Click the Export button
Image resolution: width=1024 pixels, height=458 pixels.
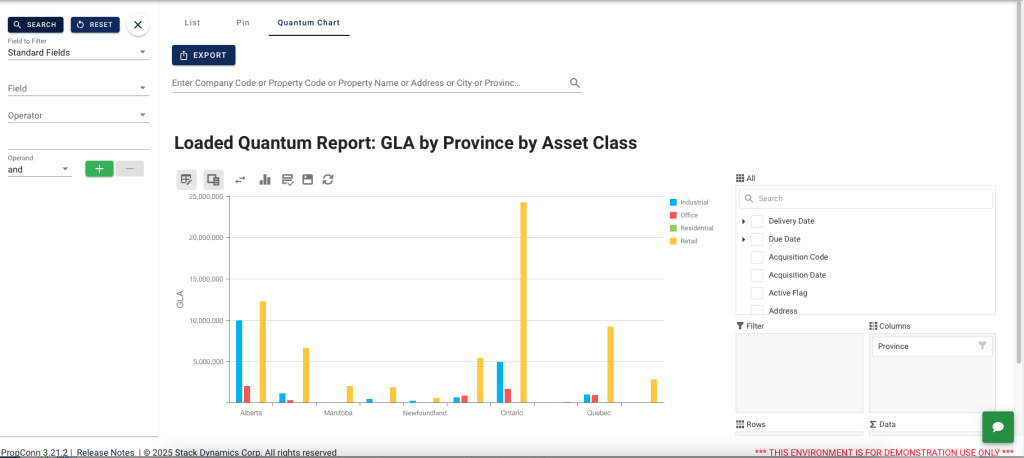(x=203, y=55)
